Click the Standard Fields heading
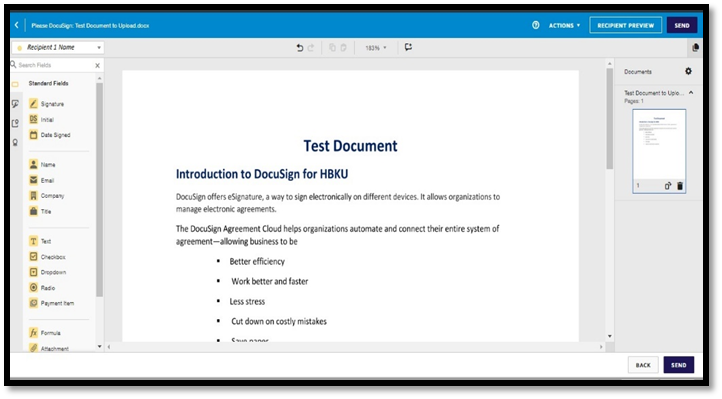The height and width of the screenshot is (399, 722). [48, 83]
